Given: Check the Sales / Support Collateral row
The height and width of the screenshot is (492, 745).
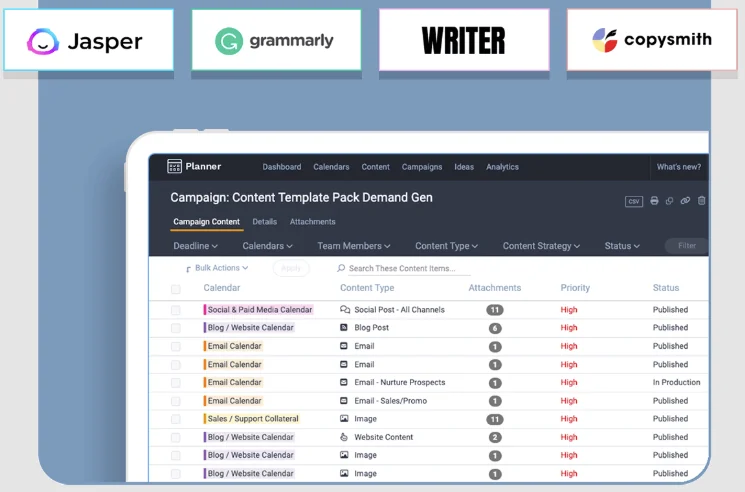Looking at the screenshot, I should click(x=176, y=419).
